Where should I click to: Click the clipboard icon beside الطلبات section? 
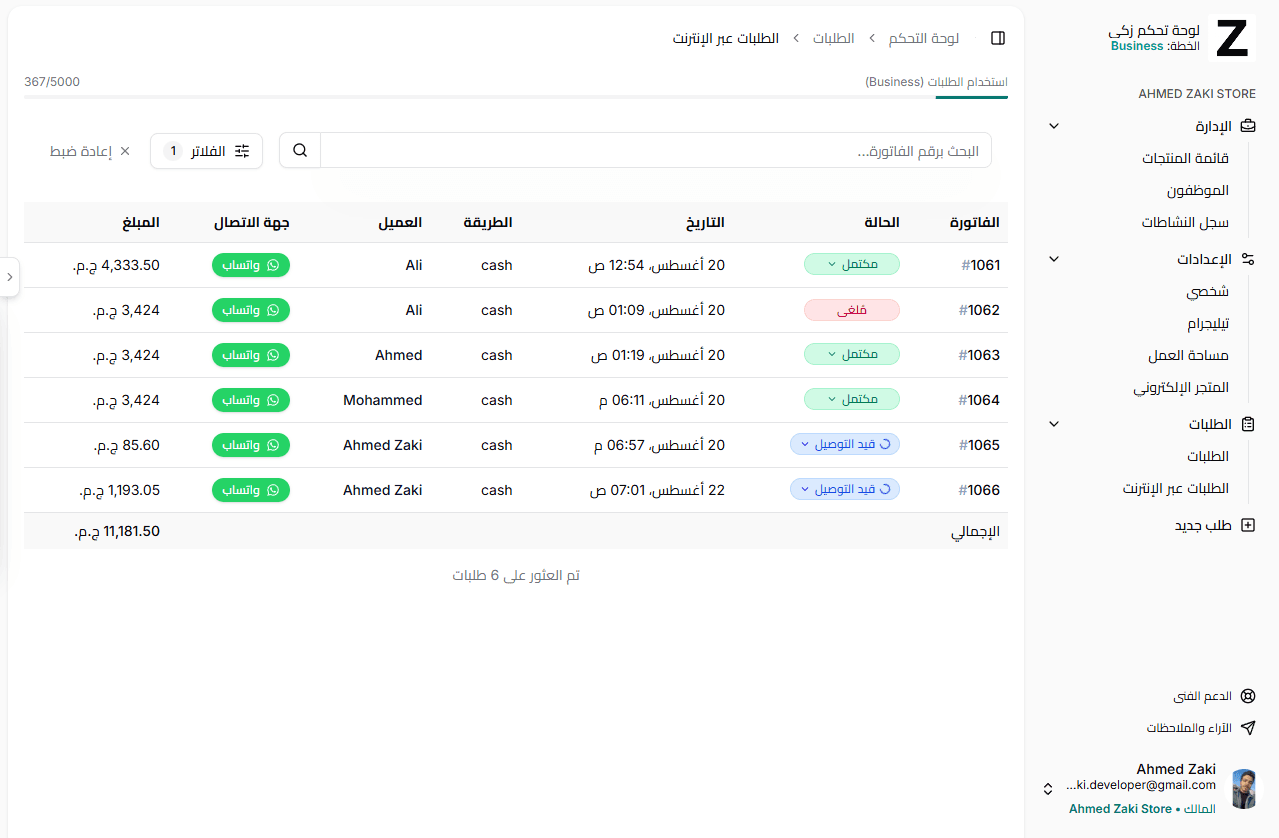coord(1247,424)
